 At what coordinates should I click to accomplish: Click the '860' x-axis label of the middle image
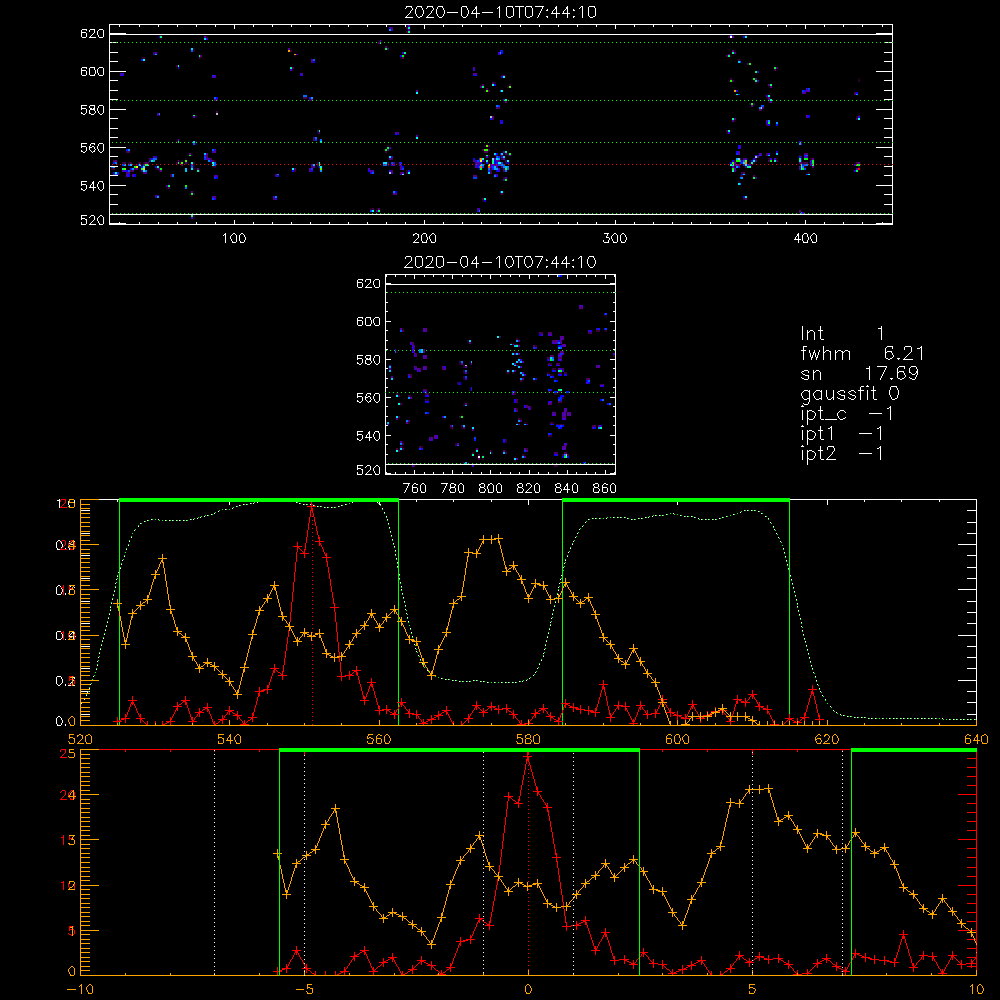point(605,489)
